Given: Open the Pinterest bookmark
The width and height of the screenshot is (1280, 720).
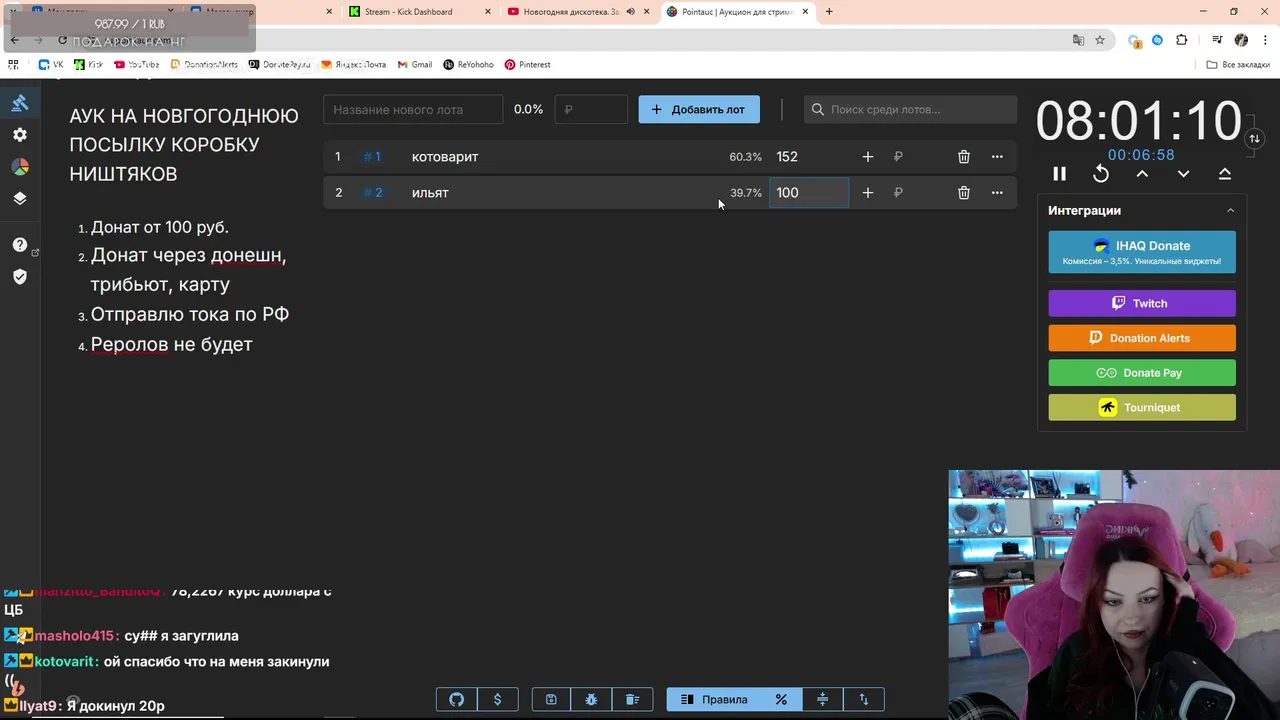Looking at the screenshot, I should click(528, 65).
